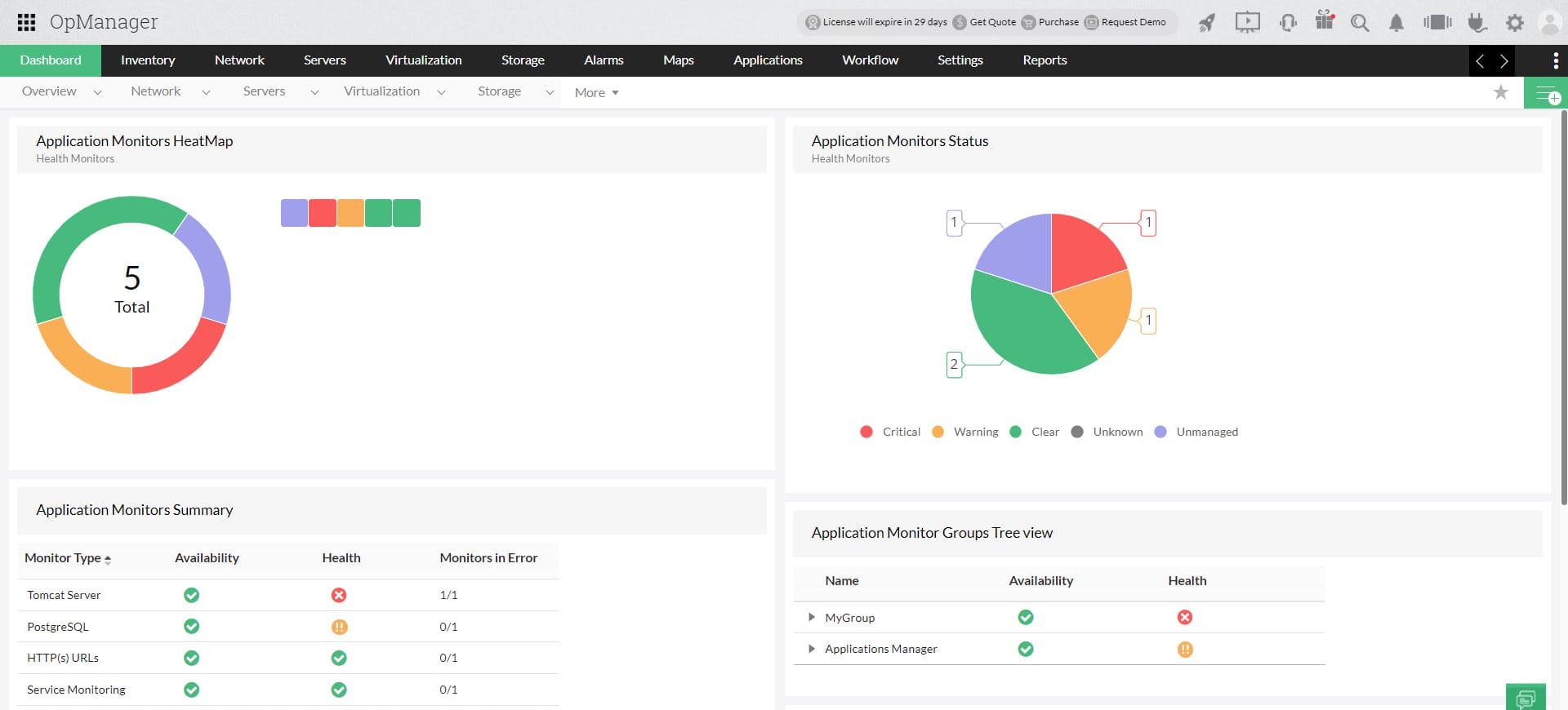This screenshot has height=710, width=1568.
Task: Click the rocket quick-start icon
Action: 1206,23
